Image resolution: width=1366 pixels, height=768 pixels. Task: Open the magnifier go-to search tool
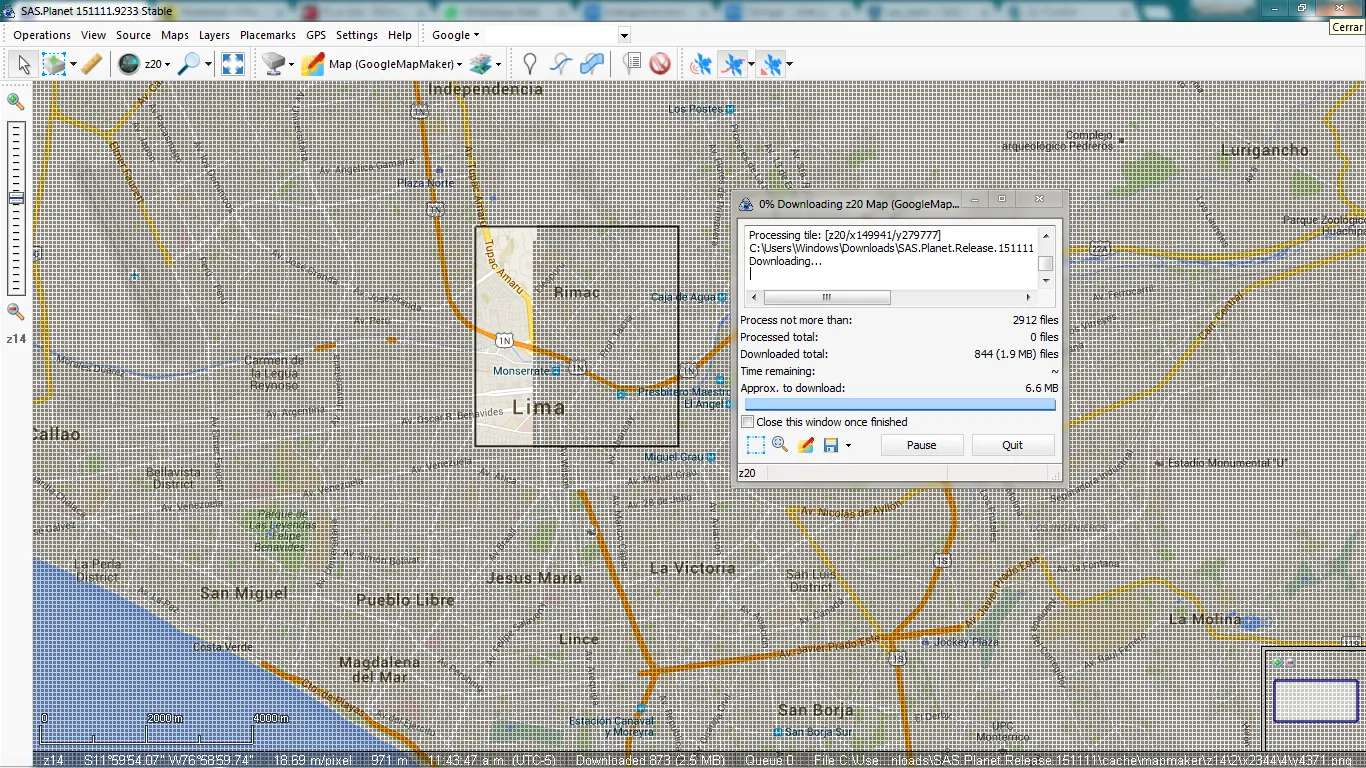pyautogui.click(x=188, y=64)
